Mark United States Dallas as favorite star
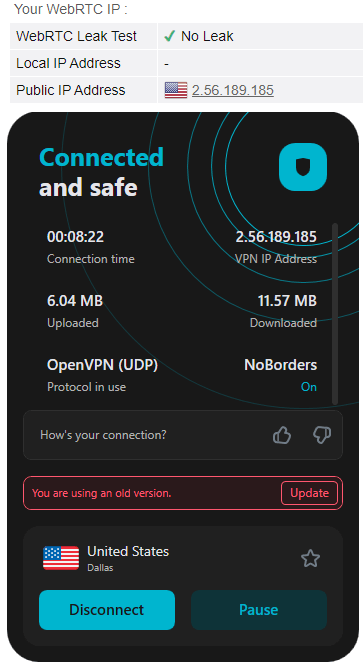This screenshot has height=668, width=363. pyautogui.click(x=310, y=558)
